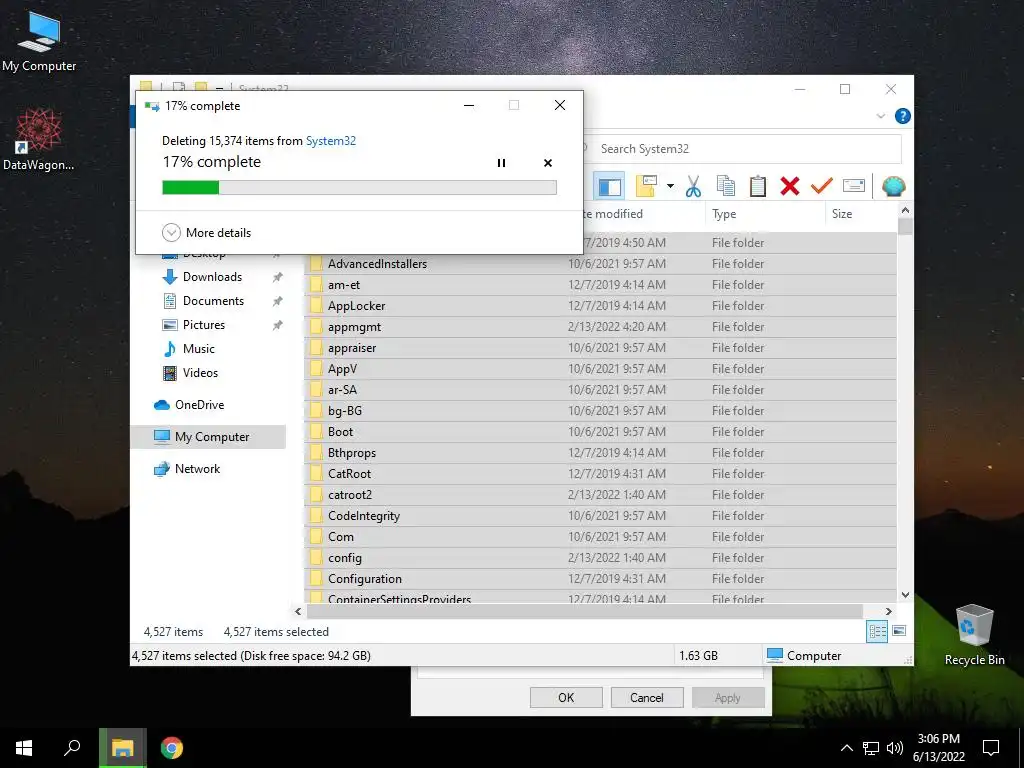
Task: Select the appmgmt folder
Action: pos(600,327)
